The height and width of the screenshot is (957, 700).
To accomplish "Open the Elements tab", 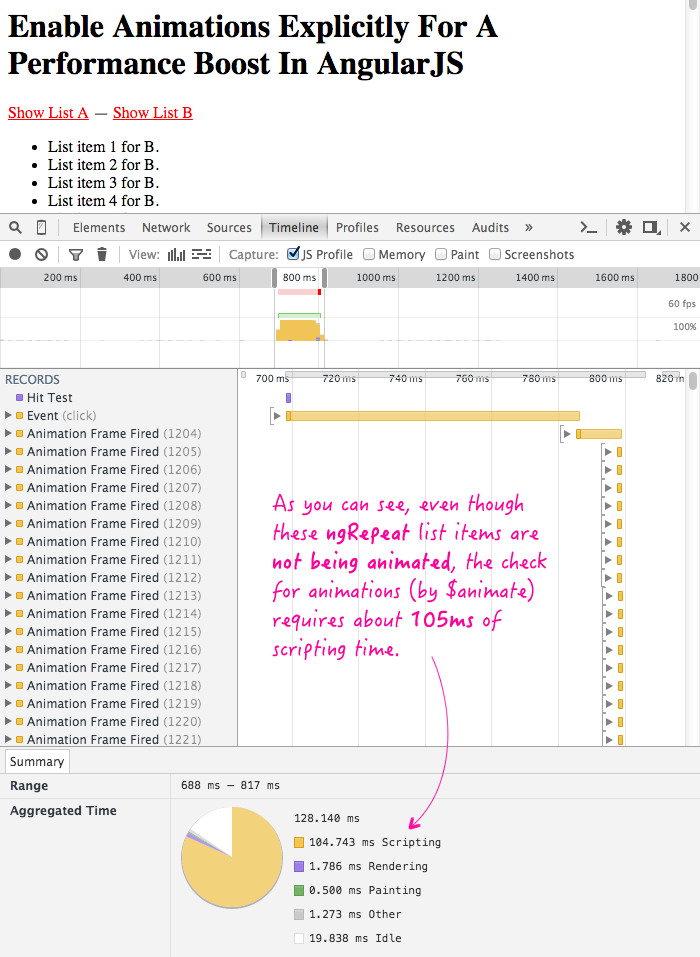I will click(99, 228).
